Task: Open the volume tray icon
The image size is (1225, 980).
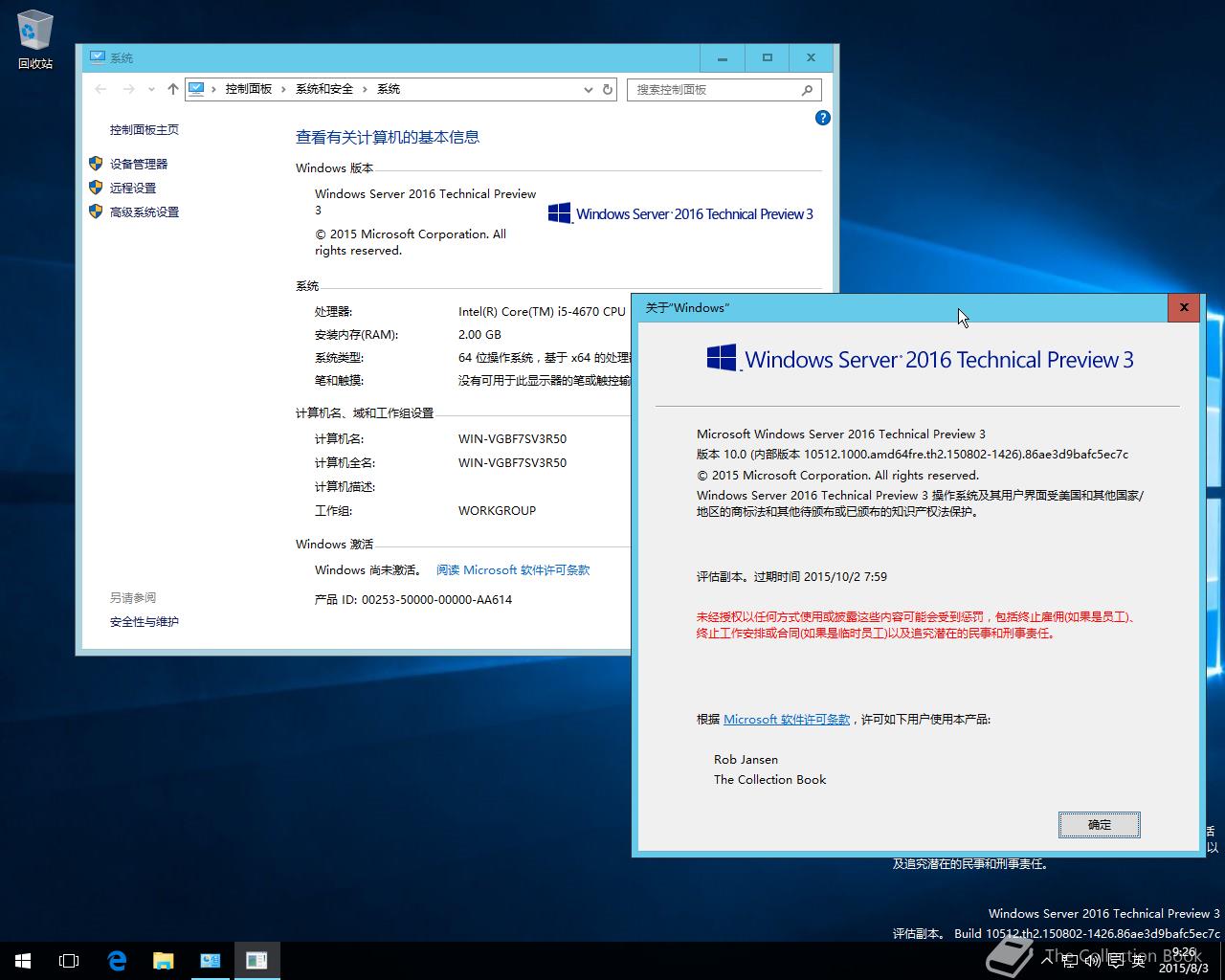Action: [1093, 961]
